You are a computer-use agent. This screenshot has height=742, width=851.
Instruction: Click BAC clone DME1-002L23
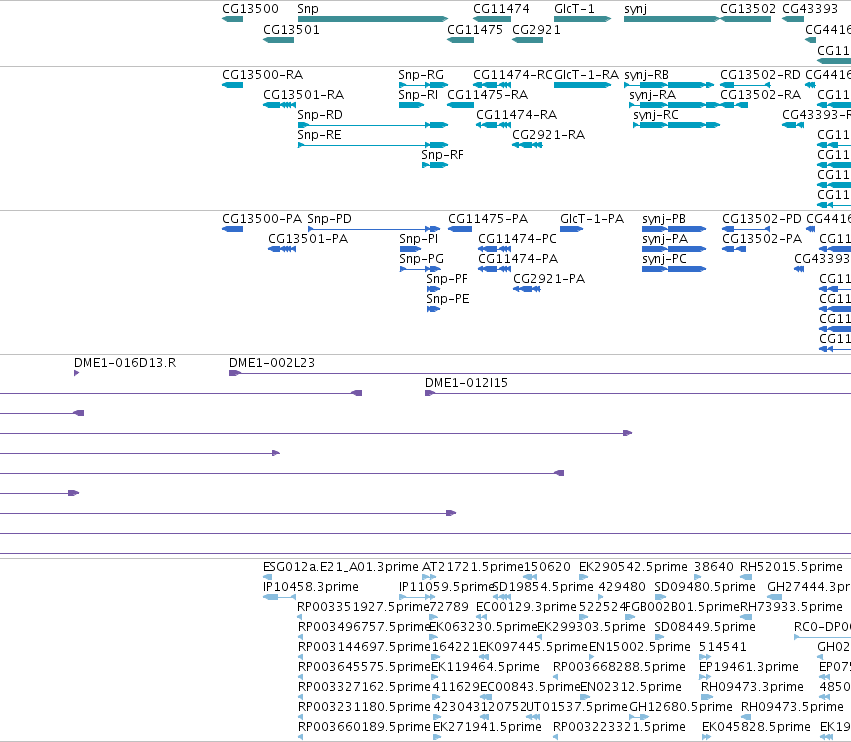272,363
